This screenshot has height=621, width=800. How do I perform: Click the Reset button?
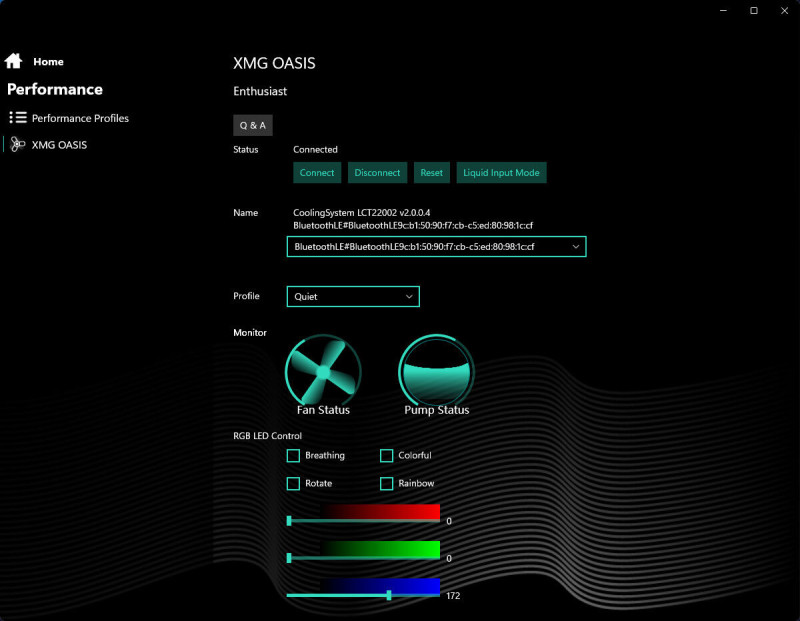(x=432, y=172)
